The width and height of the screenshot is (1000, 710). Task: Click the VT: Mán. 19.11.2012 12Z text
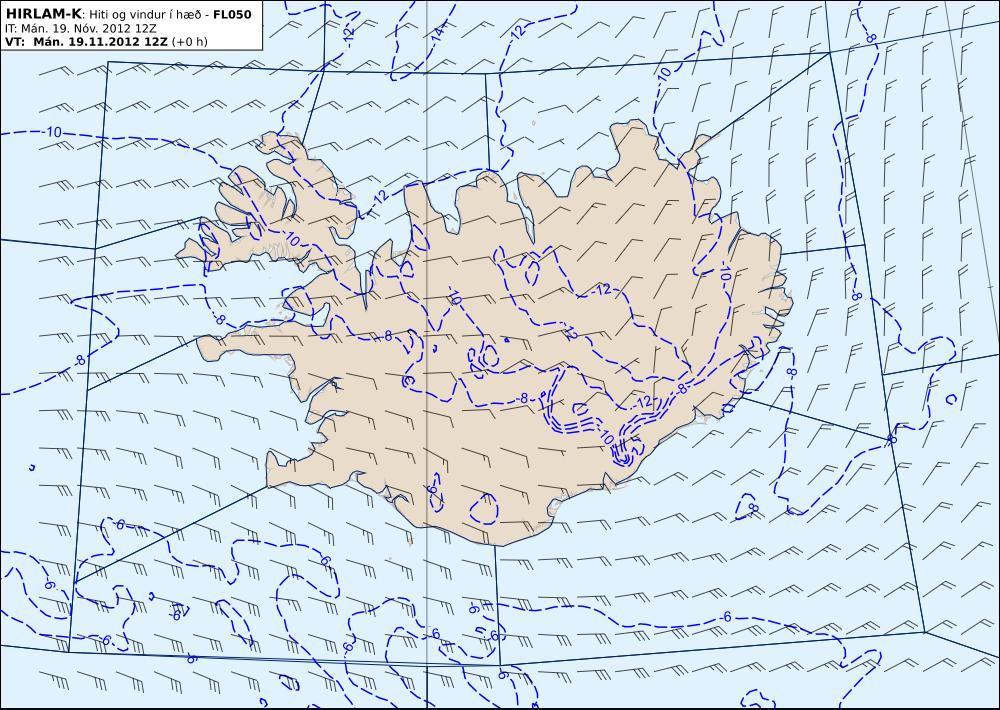point(86,42)
